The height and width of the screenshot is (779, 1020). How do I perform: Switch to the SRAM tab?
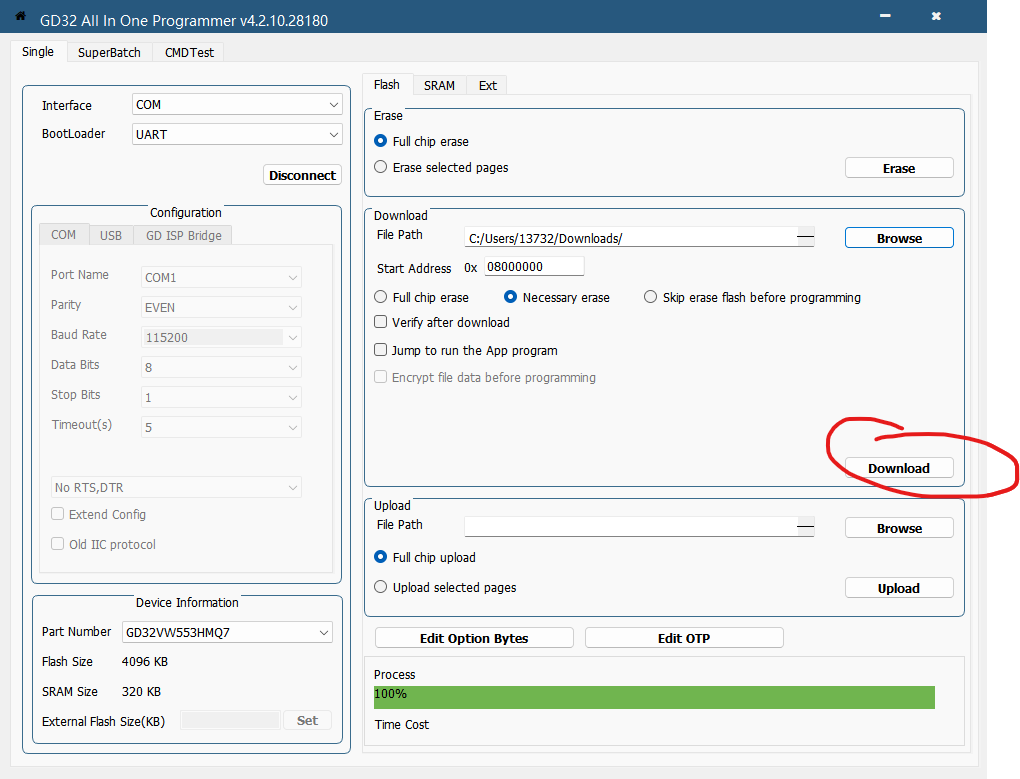click(x=439, y=85)
